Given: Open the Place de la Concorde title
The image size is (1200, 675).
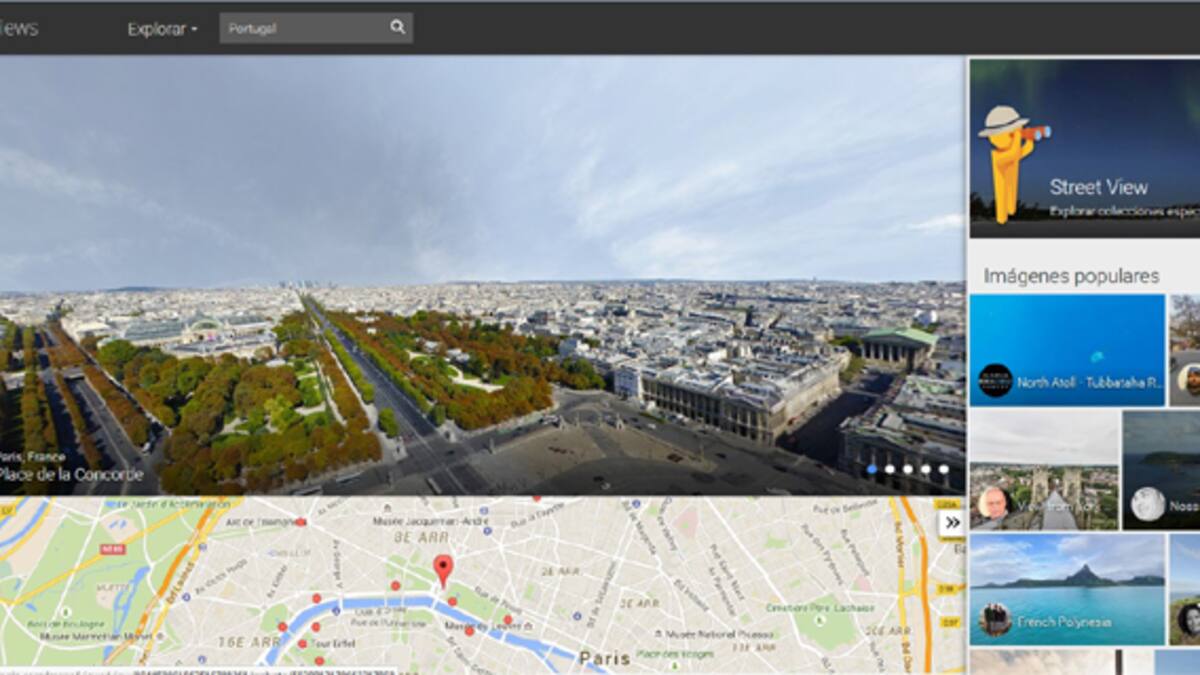Looking at the screenshot, I should click(x=70, y=475).
